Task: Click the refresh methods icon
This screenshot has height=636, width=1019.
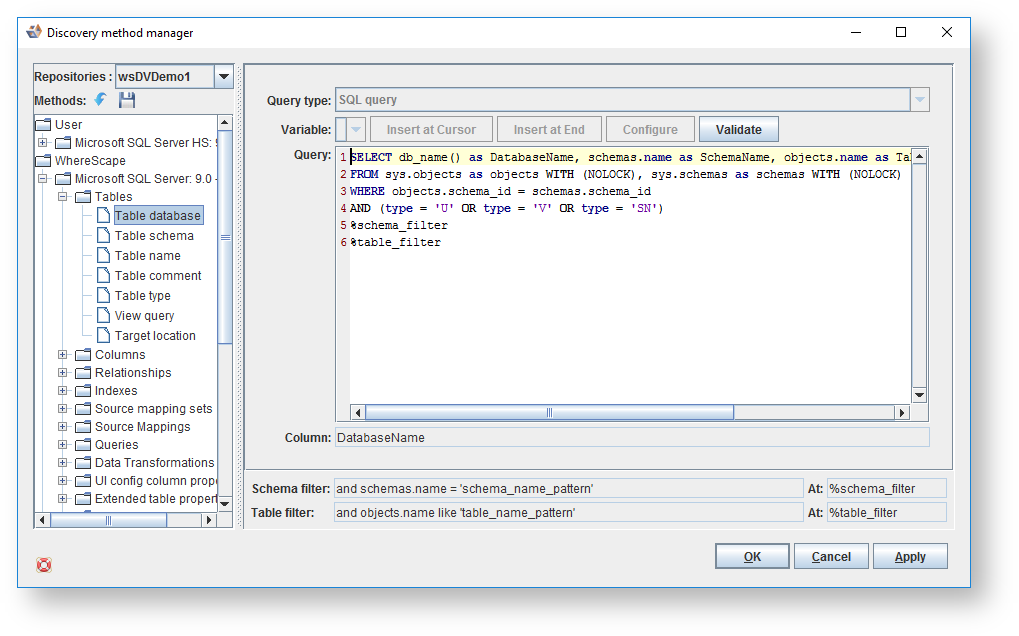Action: click(x=101, y=100)
